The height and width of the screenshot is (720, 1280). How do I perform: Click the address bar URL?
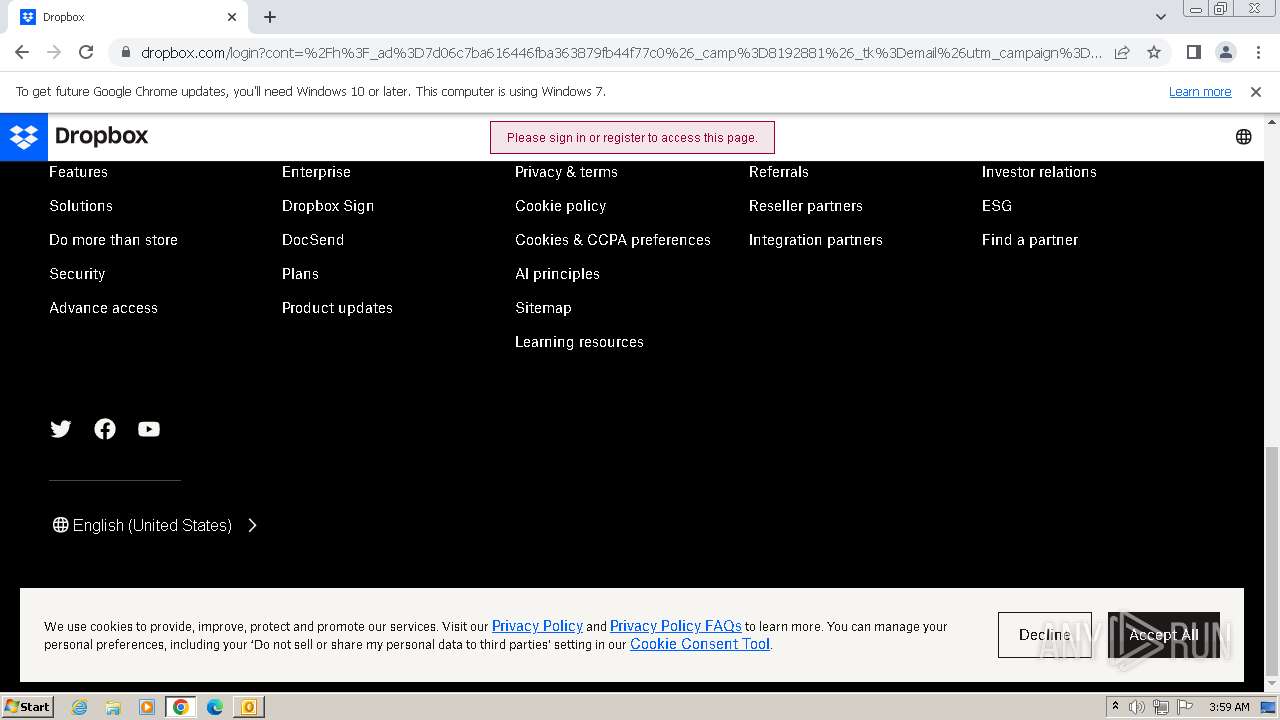(x=620, y=52)
